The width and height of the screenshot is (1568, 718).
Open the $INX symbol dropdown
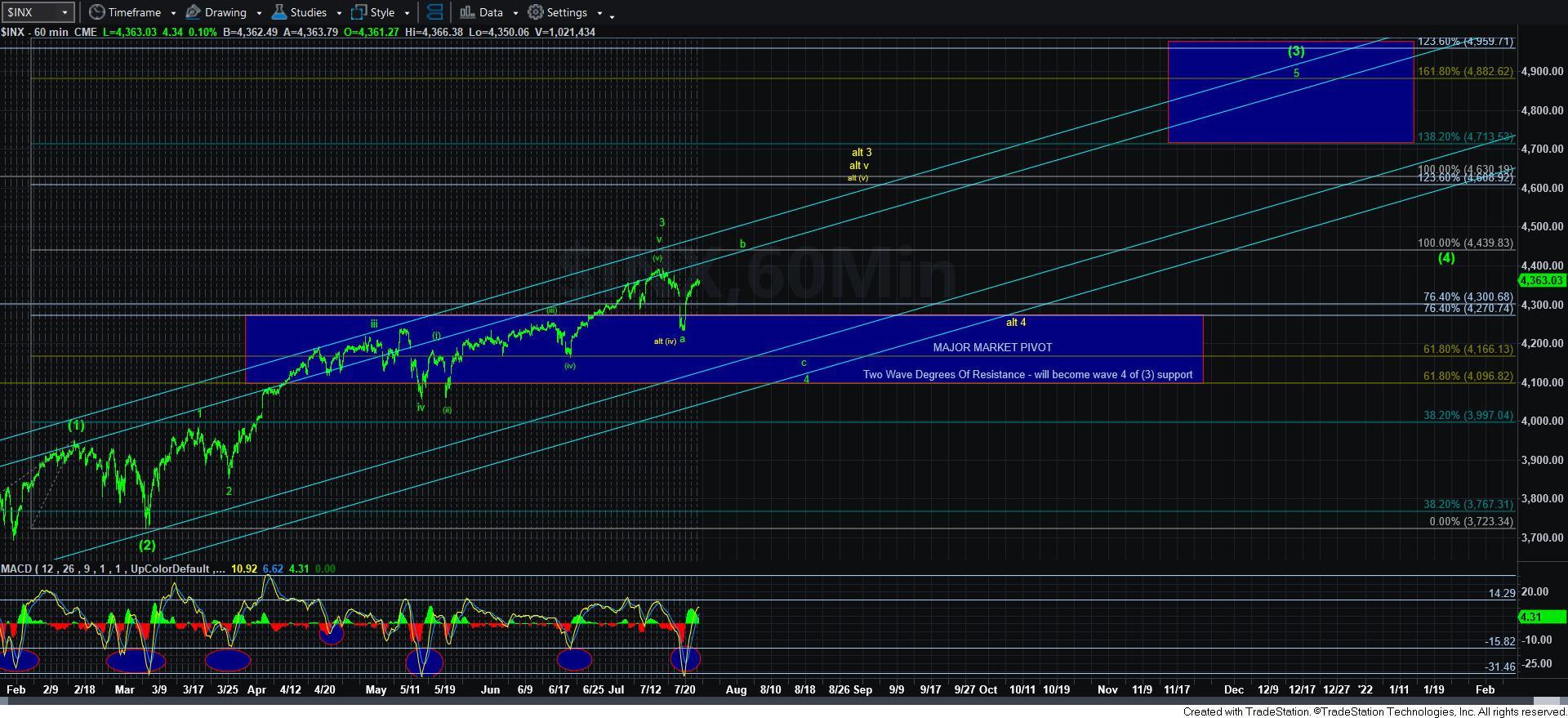click(64, 12)
